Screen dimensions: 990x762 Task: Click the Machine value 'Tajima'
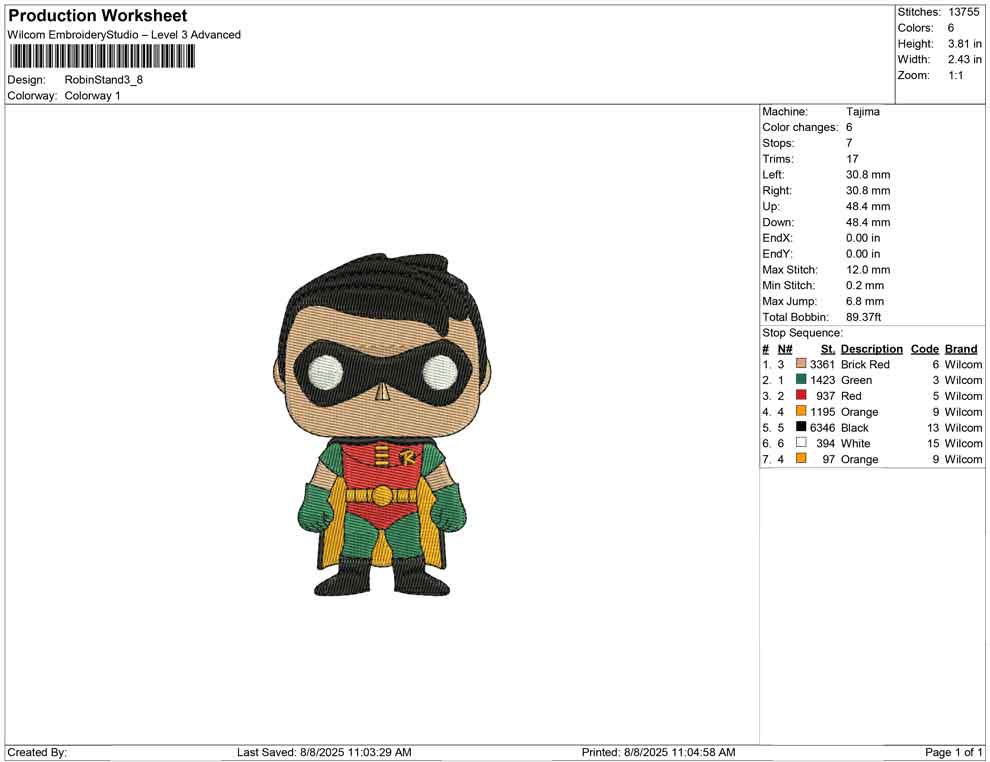(x=862, y=112)
